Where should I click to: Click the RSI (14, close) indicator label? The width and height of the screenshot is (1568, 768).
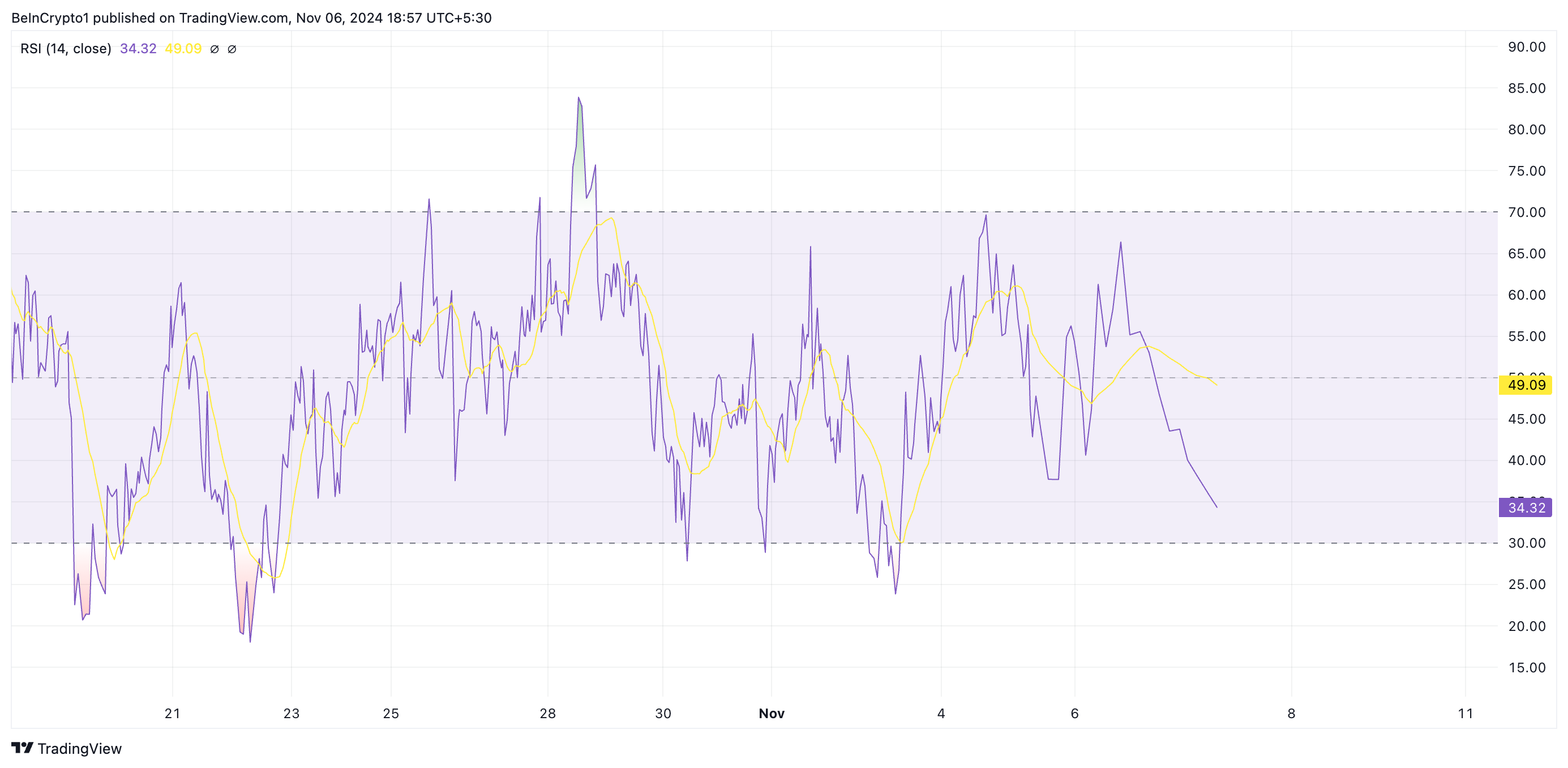pos(66,49)
